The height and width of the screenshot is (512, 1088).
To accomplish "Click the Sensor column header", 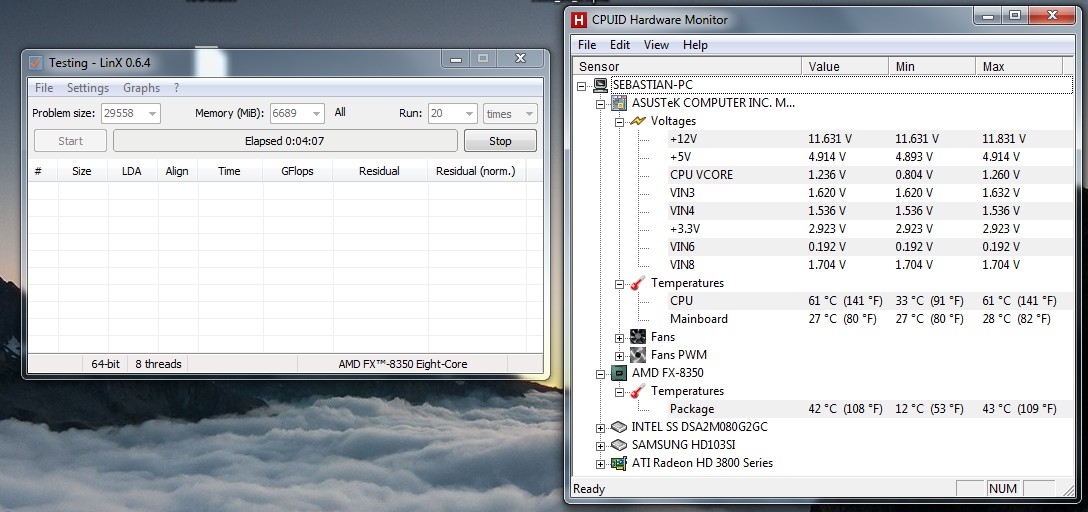I will click(x=686, y=67).
